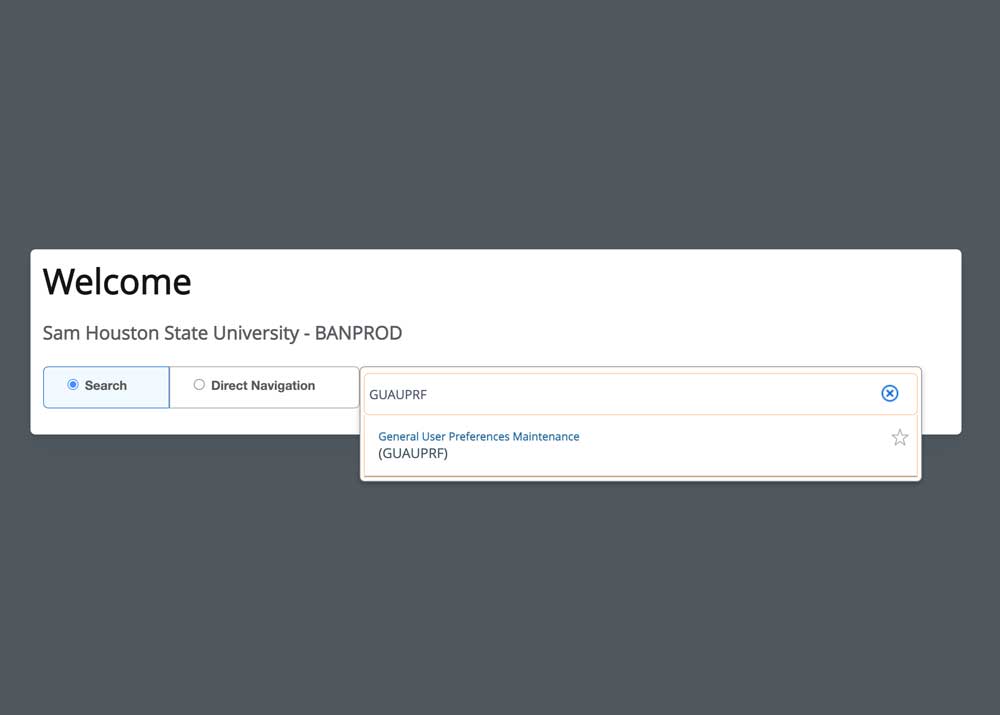Image resolution: width=1000 pixels, height=715 pixels.
Task: Click the Search option label
Action: [x=105, y=386]
